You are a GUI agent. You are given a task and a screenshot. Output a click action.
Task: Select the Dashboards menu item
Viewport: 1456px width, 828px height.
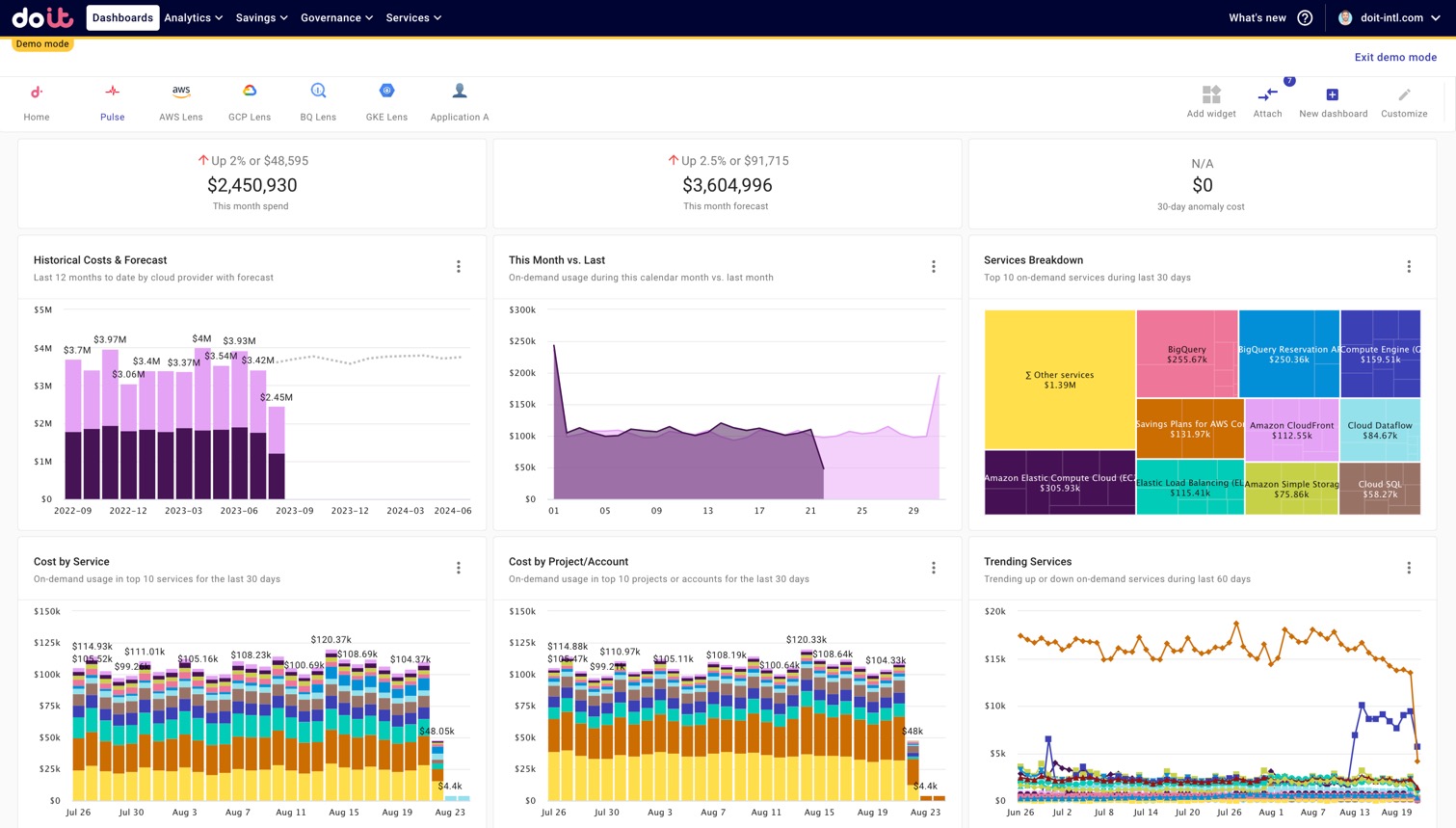click(122, 17)
